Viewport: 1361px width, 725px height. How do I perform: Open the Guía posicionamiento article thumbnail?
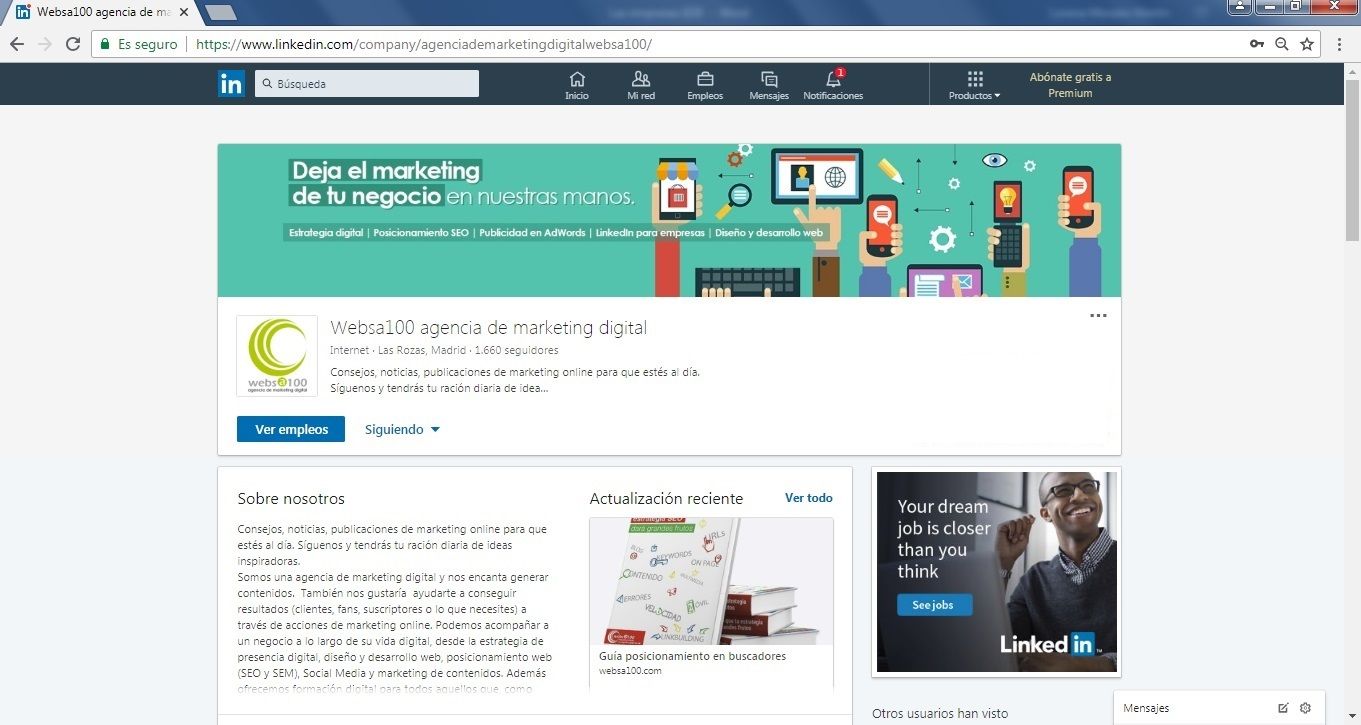click(x=711, y=581)
